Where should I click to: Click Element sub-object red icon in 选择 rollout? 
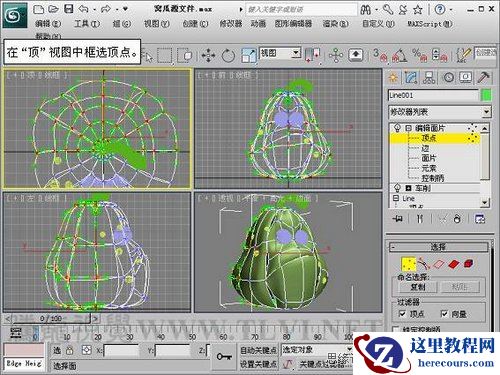tap(469, 264)
